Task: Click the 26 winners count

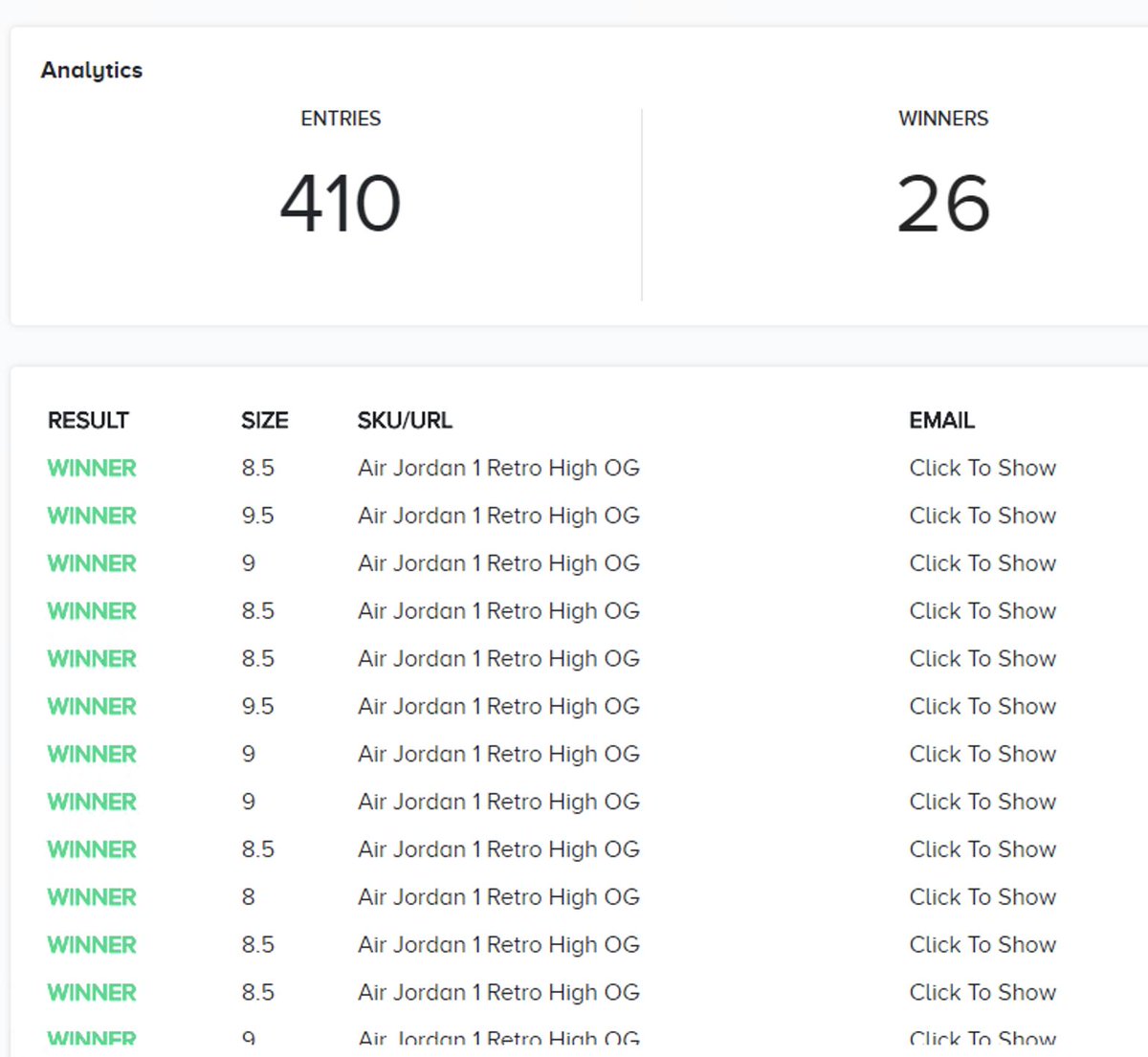Action: [943, 203]
